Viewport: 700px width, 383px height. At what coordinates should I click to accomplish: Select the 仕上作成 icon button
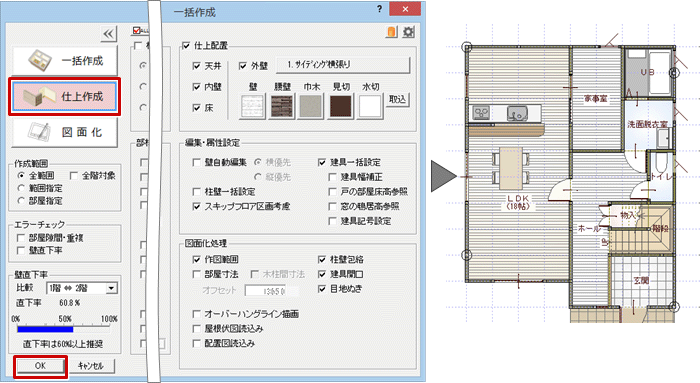click(65, 96)
